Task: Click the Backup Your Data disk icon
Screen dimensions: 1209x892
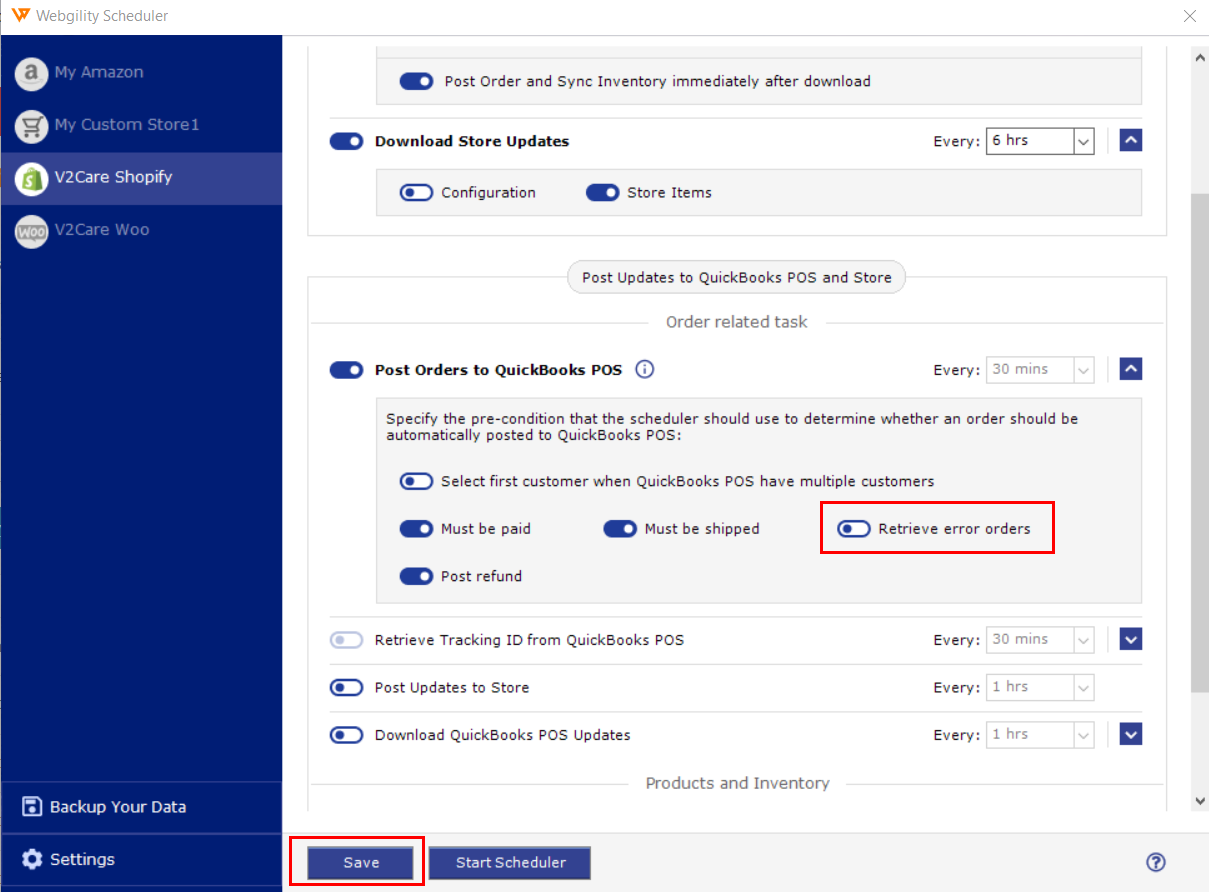Action: (x=32, y=807)
